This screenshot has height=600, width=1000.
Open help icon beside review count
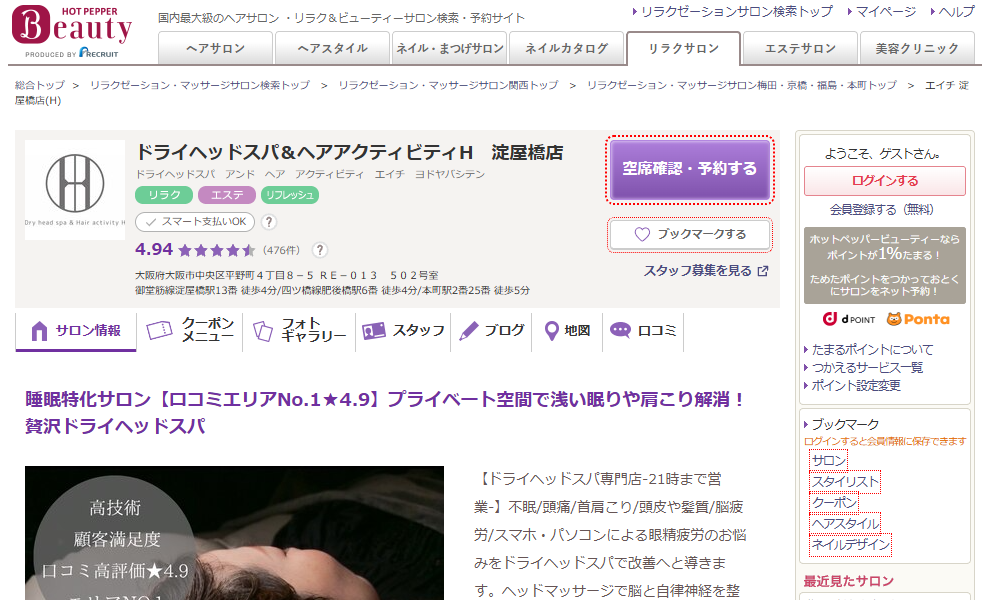[x=320, y=250]
